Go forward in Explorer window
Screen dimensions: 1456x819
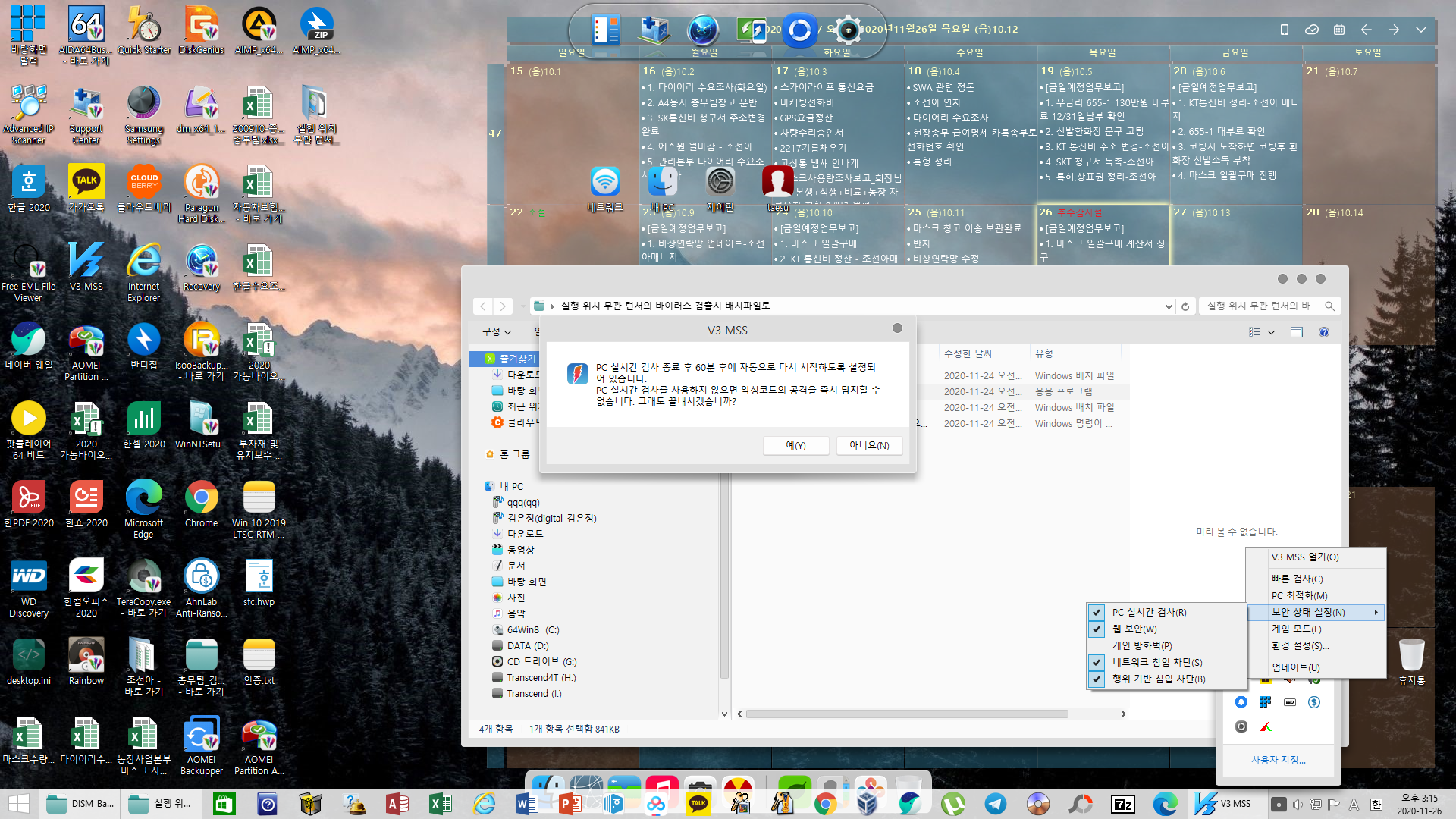pyautogui.click(x=503, y=306)
